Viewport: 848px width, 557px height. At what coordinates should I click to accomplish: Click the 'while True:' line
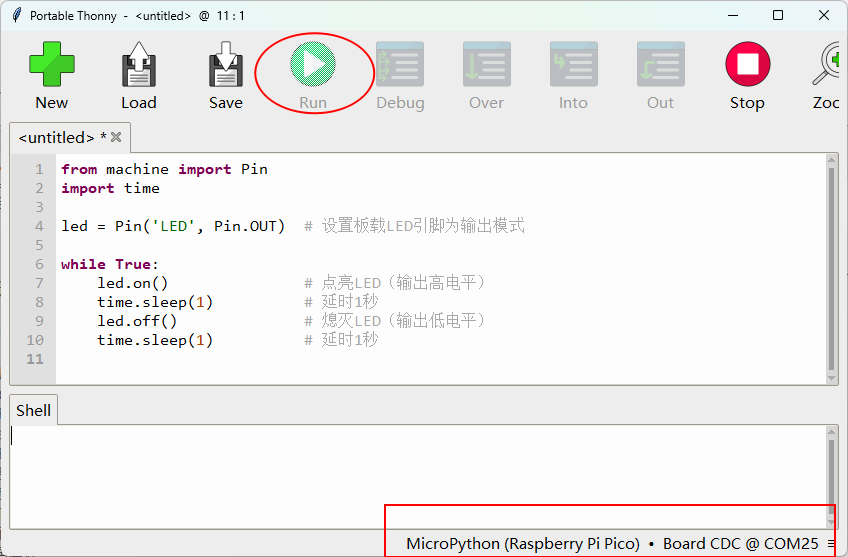(x=110, y=264)
